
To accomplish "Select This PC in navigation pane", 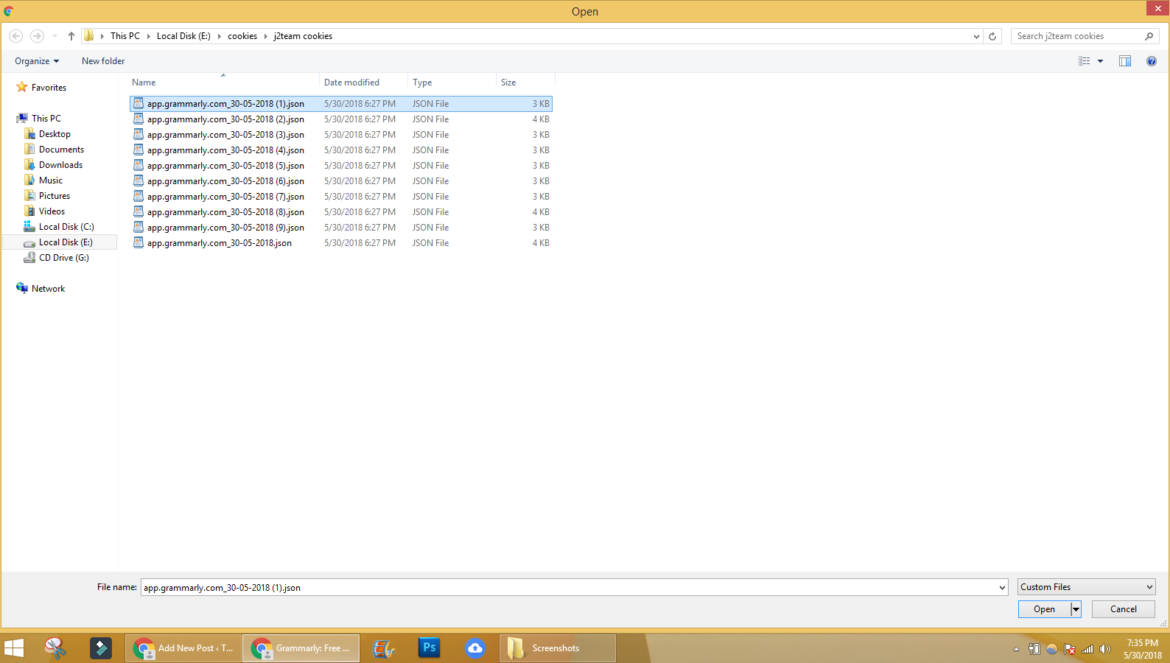I will (x=46, y=119).
